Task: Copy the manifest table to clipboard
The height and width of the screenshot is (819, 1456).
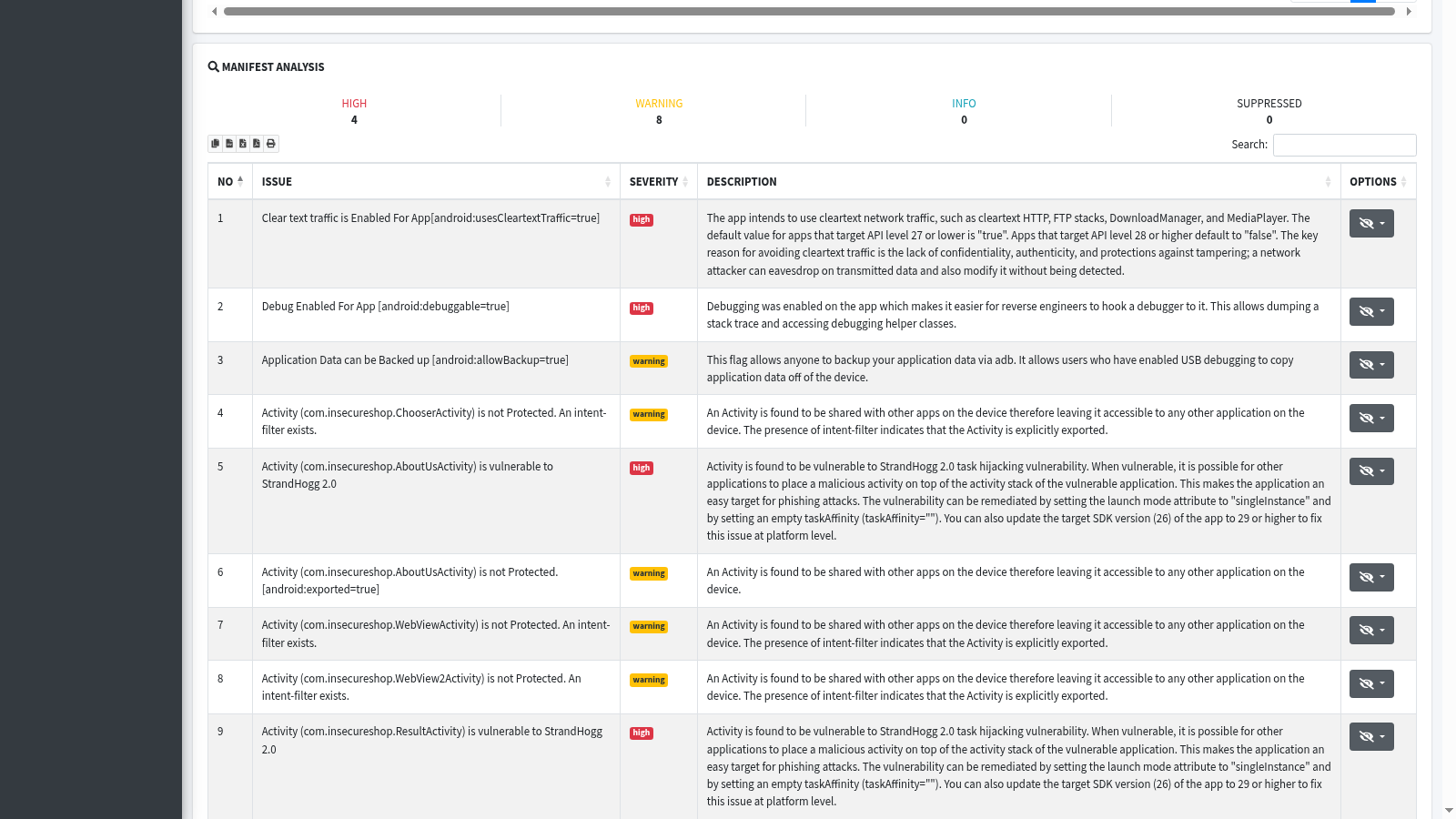Action: (x=216, y=144)
